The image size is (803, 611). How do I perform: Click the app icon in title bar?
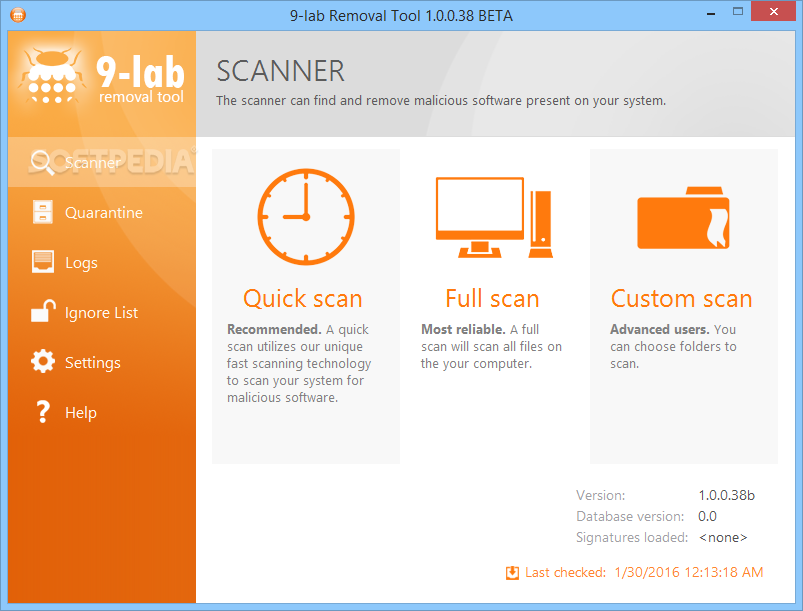tap(17, 15)
